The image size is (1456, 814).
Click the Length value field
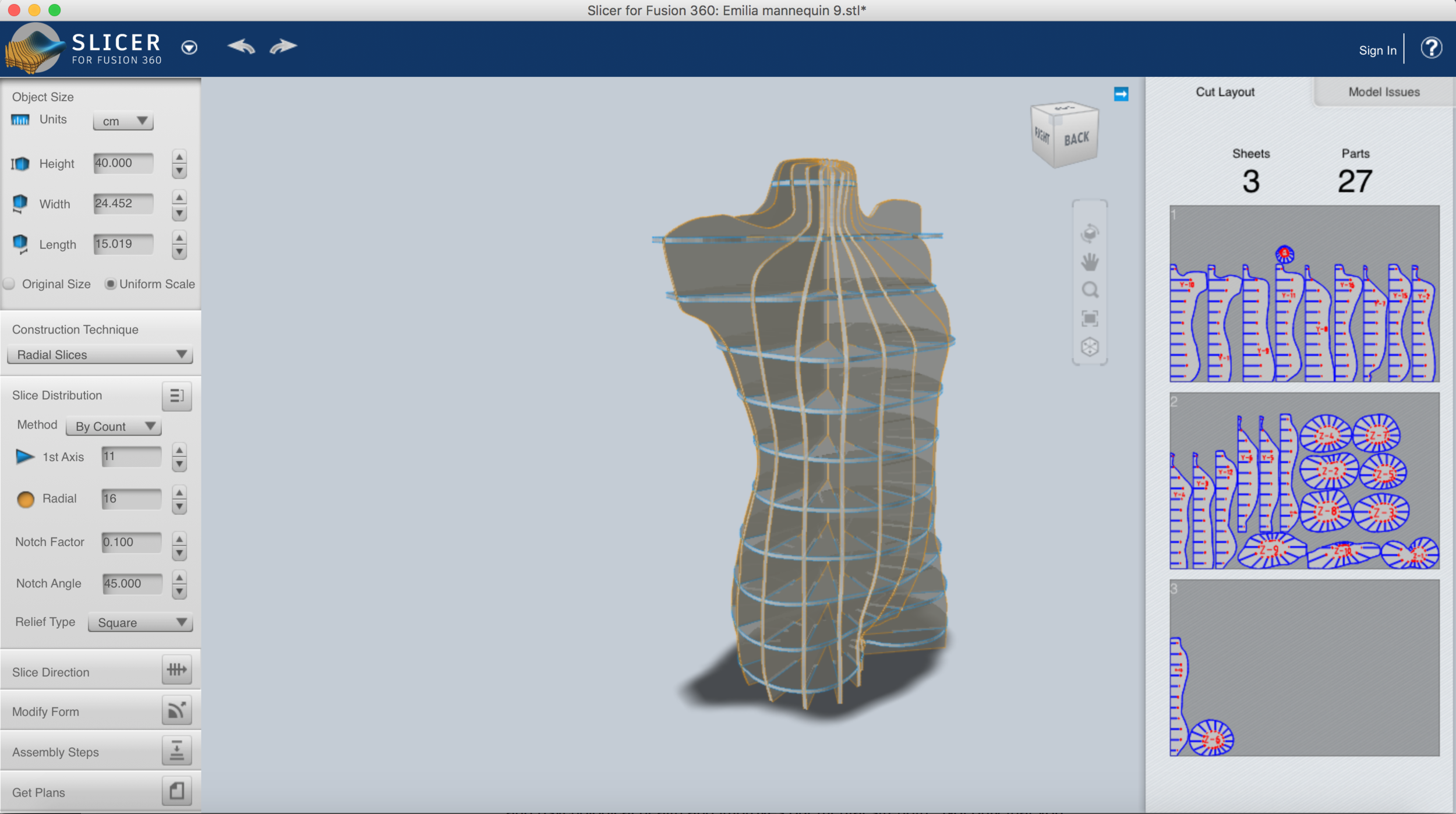[123, 243]
